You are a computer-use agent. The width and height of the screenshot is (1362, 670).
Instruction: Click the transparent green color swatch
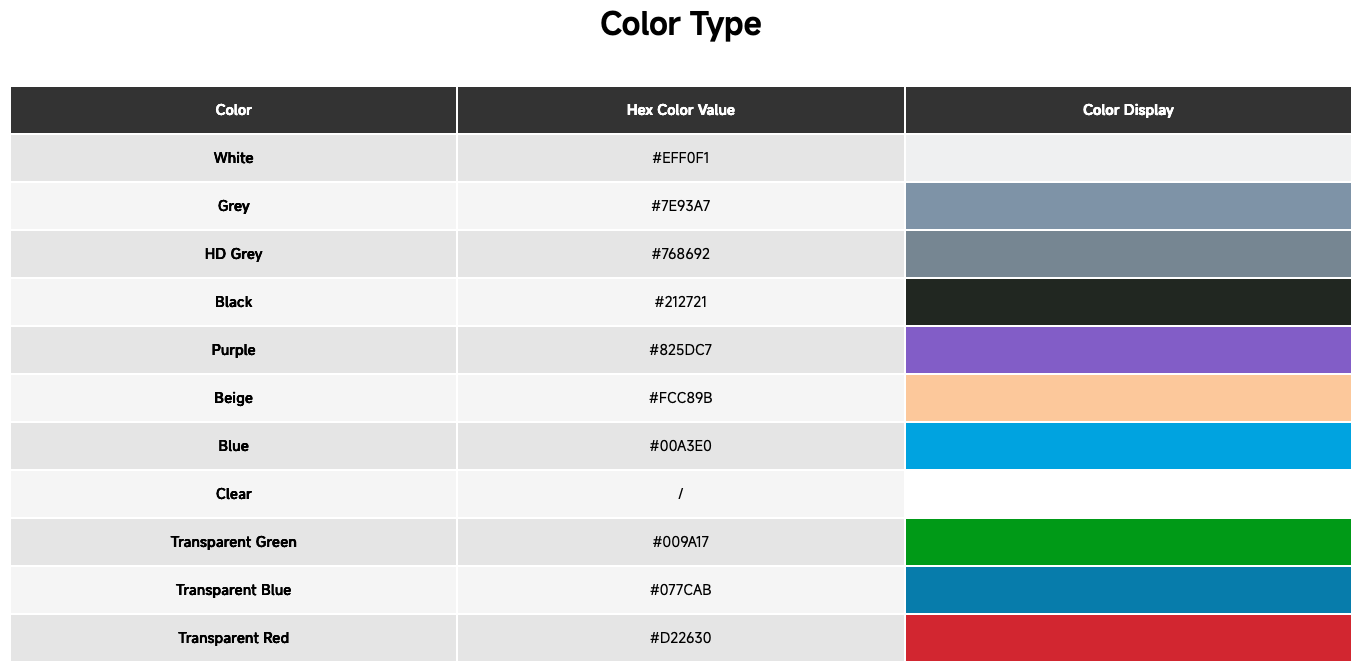(x=1128, y=542)
